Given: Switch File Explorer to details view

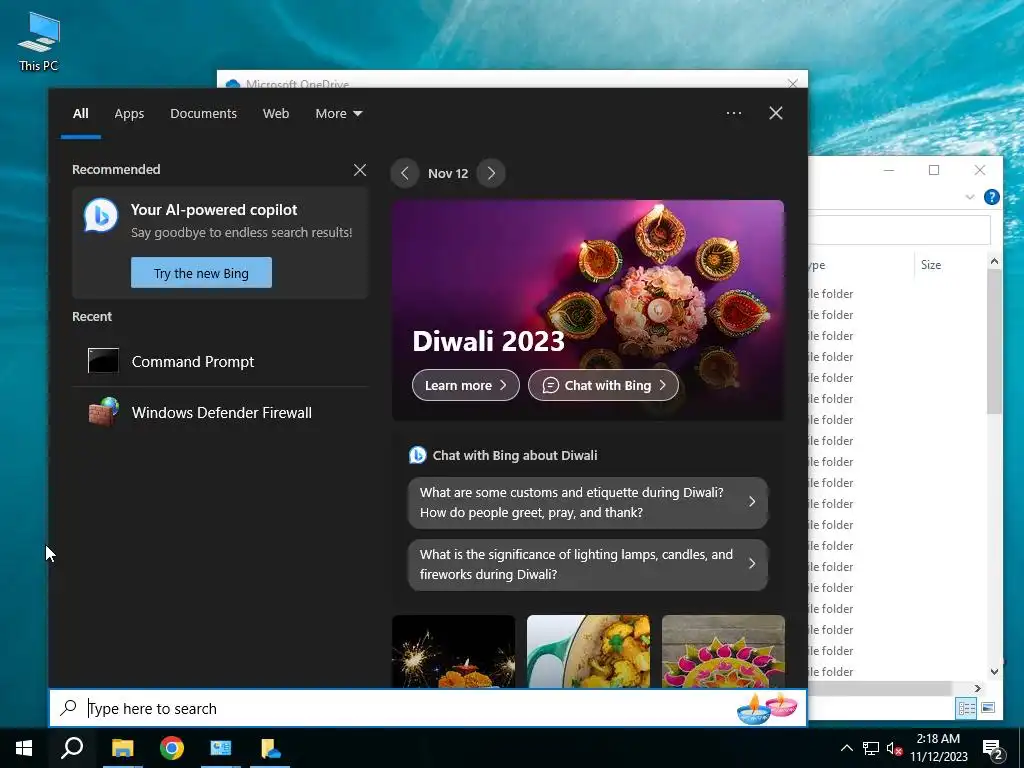Looking at the screenshot, I should coord(966,708).
